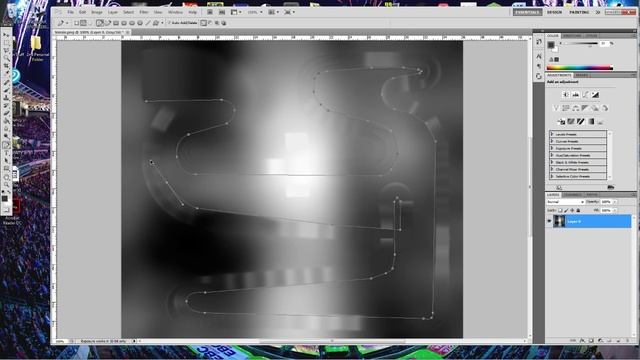The height and width of the screenshot is (360, 640).
Task: Click the foreground color swatch in Color panel
Action: coord(551,45)
